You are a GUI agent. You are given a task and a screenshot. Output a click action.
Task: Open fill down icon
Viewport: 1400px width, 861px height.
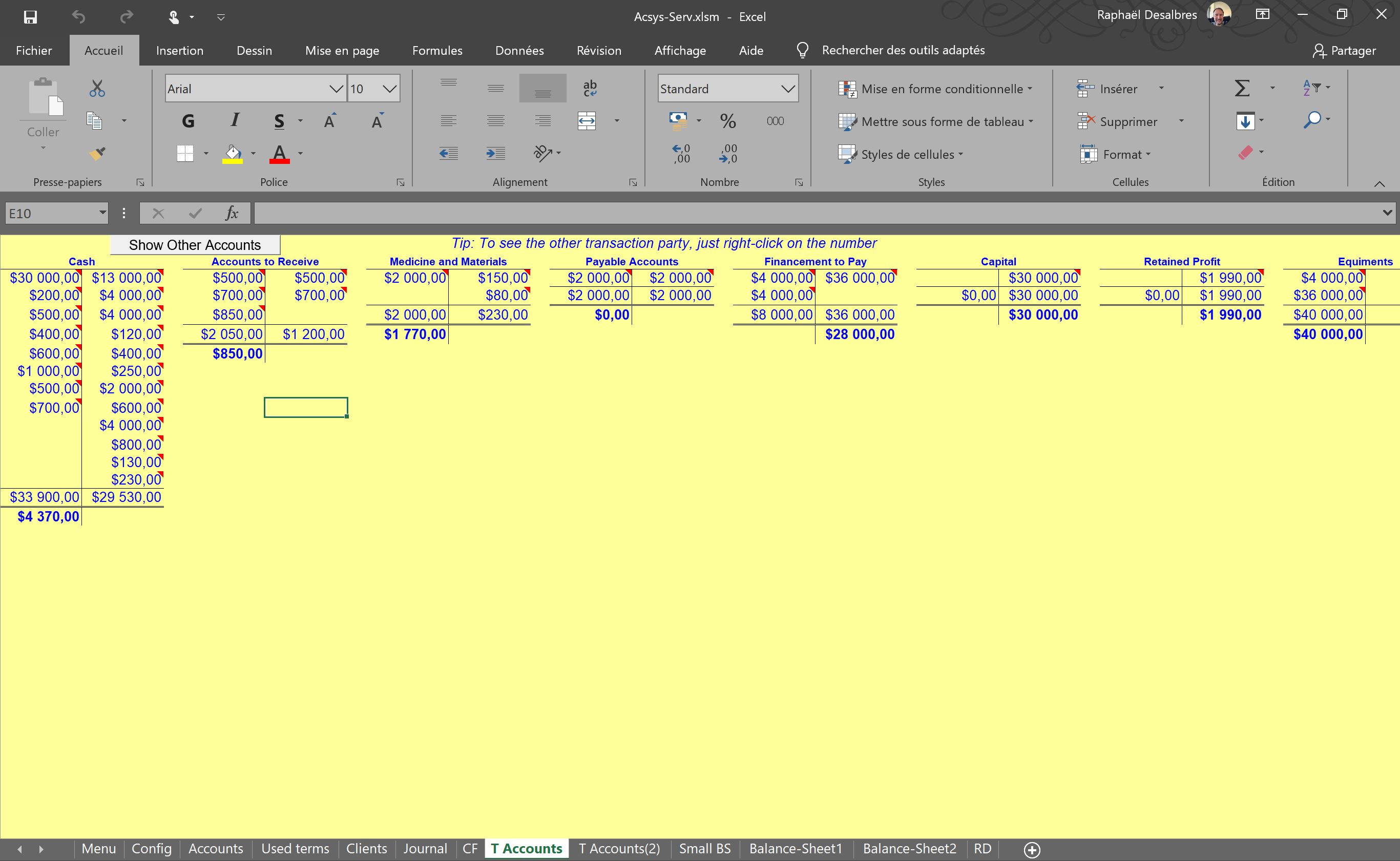(1245, 121)
